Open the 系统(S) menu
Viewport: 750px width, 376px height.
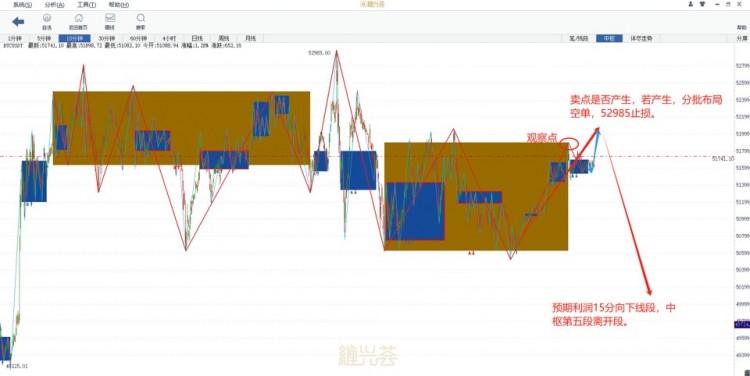click(x=22, y=5)
